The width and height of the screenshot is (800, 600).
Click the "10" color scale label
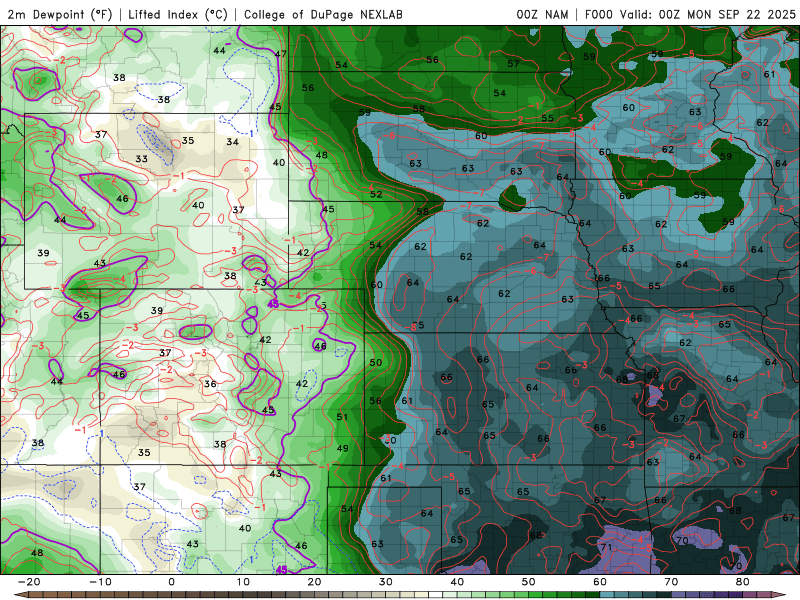[x=243, y=582]
